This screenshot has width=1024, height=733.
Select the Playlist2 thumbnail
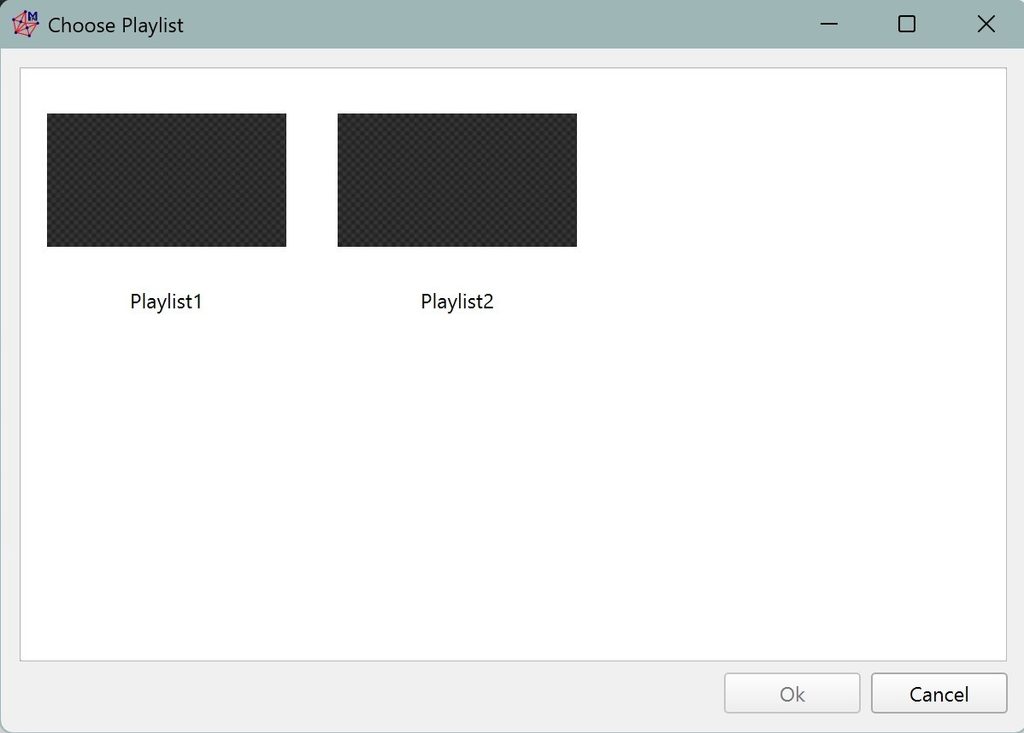tap(457, 180)
